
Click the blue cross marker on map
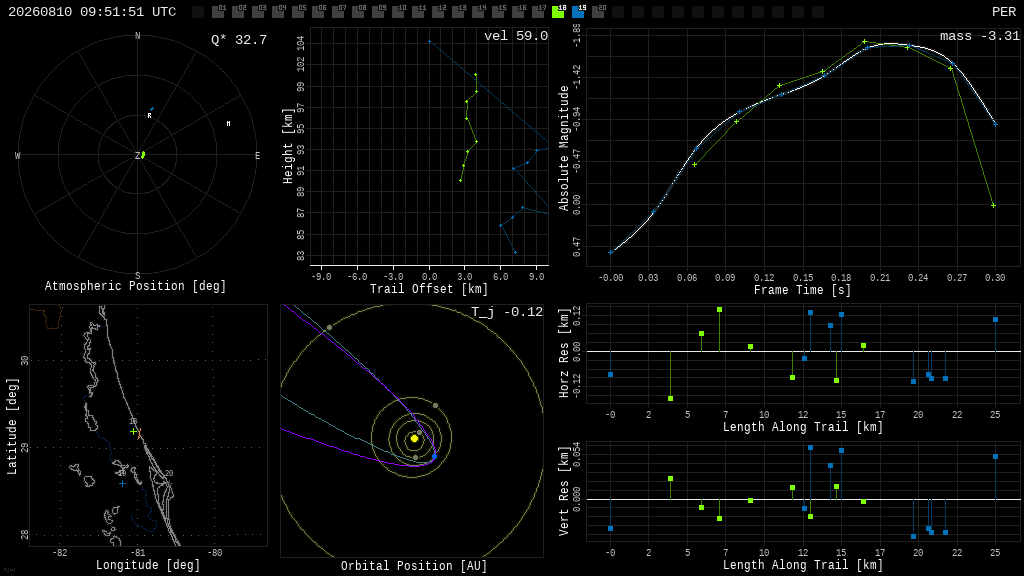tap(122, 484)
